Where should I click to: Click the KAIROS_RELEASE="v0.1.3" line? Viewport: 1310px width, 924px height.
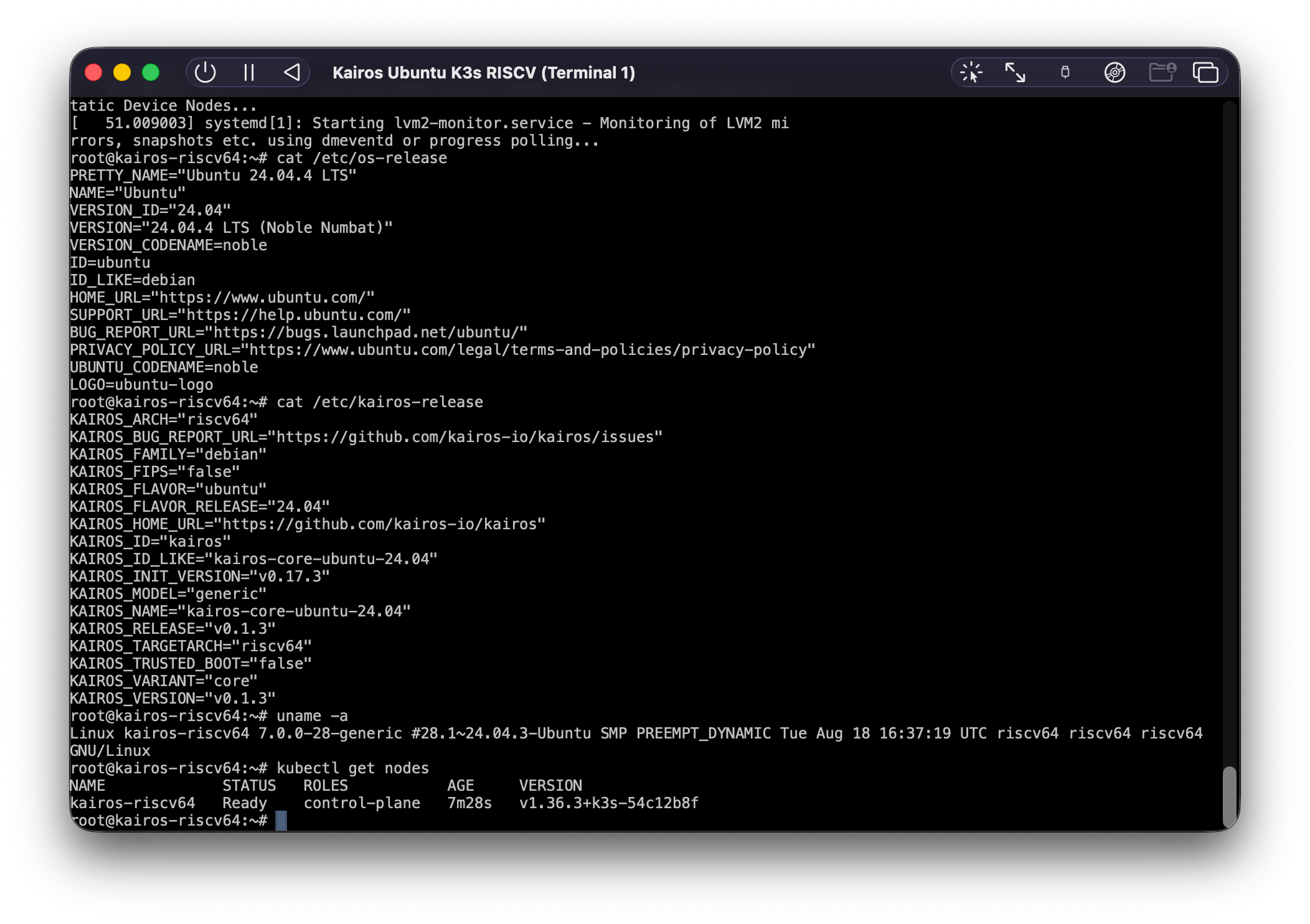click(x=172, y=629)
